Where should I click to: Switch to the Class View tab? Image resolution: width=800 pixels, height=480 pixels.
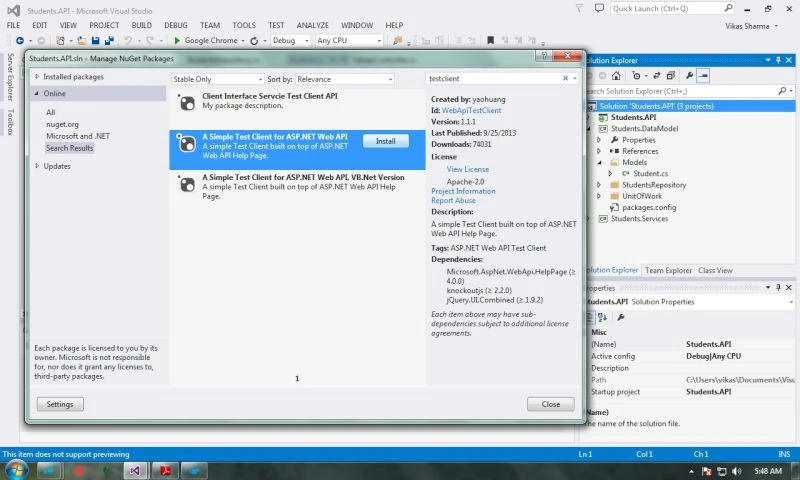tap(715, 270)
